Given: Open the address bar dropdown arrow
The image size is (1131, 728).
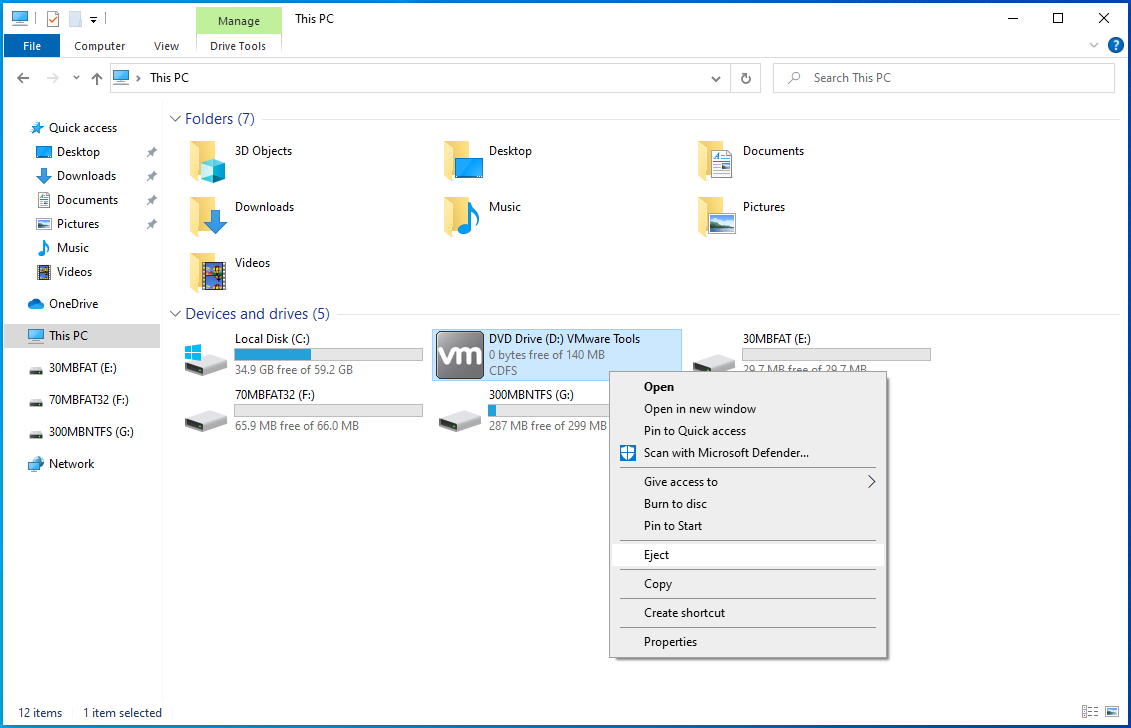Looking at the screenshot, I should pos(715,77).
